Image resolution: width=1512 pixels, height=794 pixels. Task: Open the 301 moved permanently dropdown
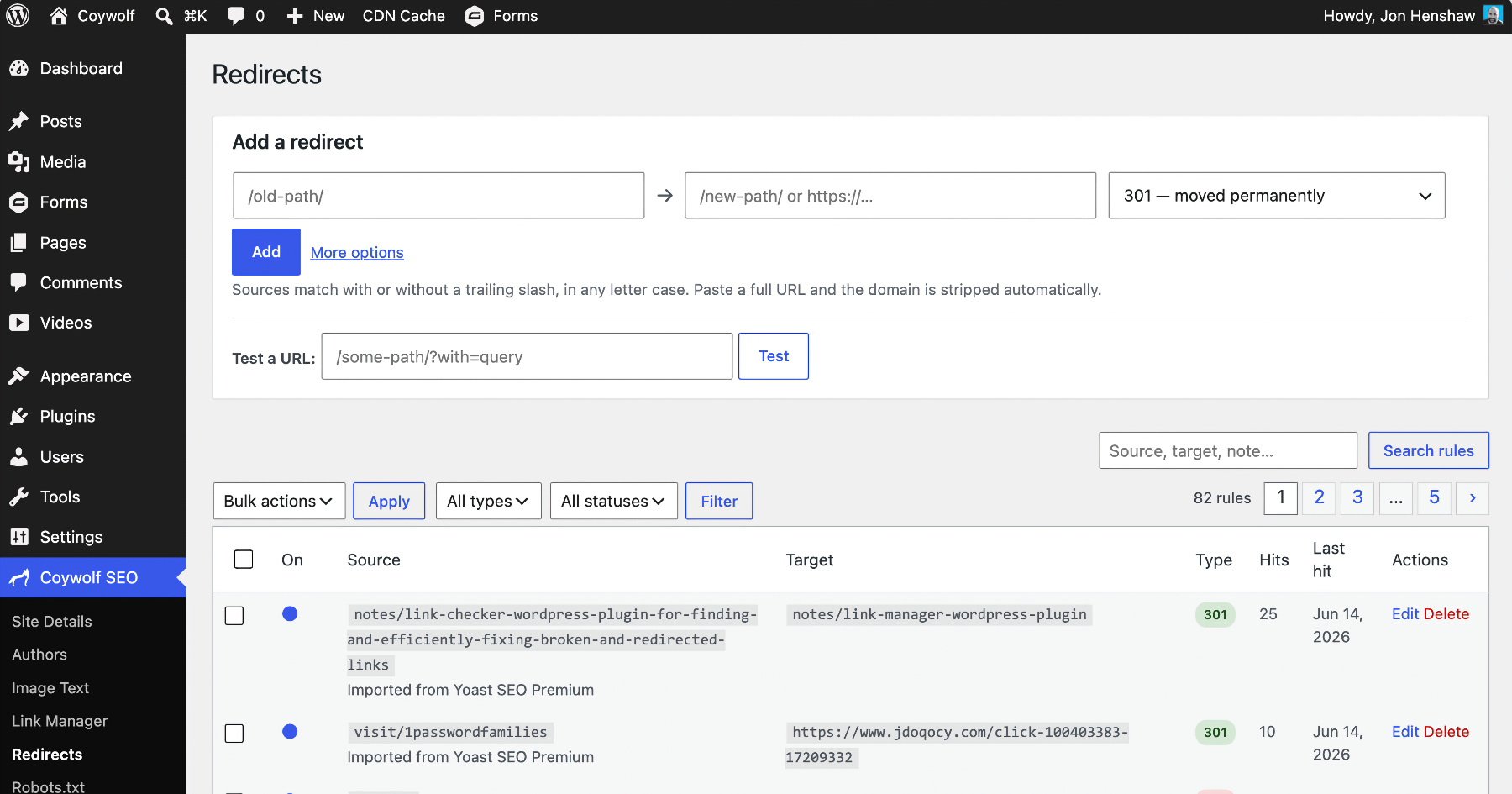[1277, 196]
